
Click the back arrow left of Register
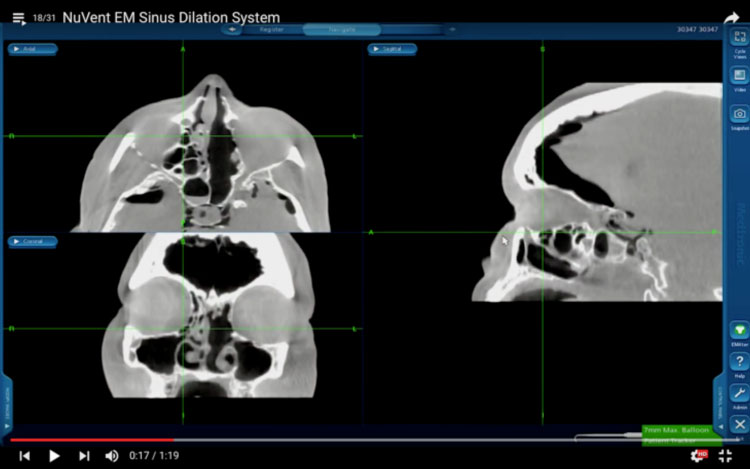232,30
